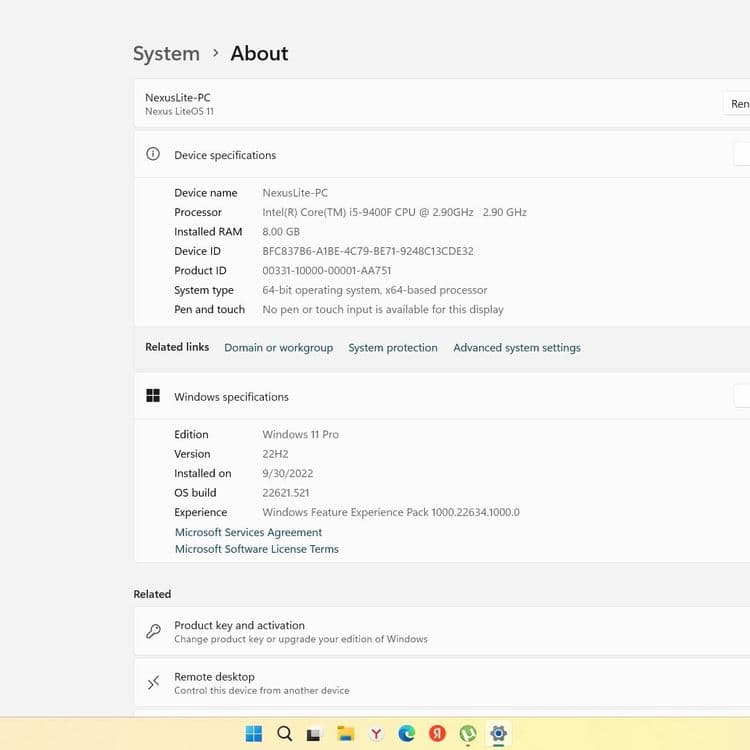
Task: Click the Windows specifications logo icon
Action: click(x=153, y=396)
